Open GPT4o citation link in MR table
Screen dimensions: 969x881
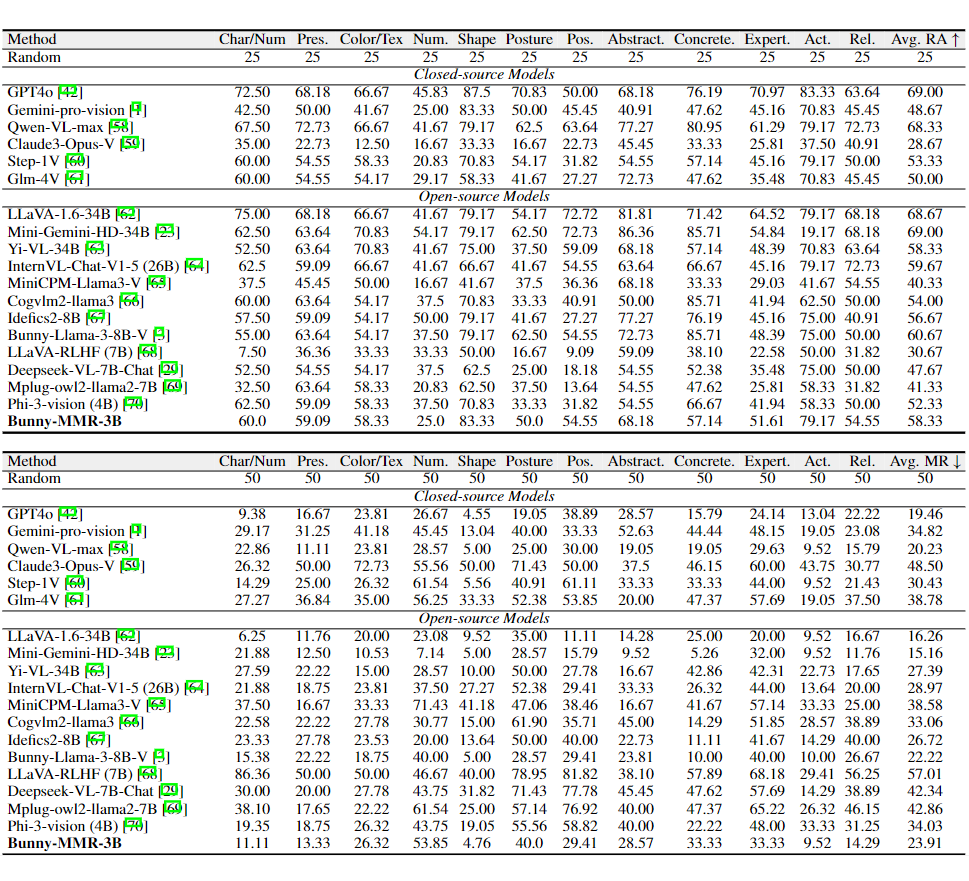pos(69,513)
